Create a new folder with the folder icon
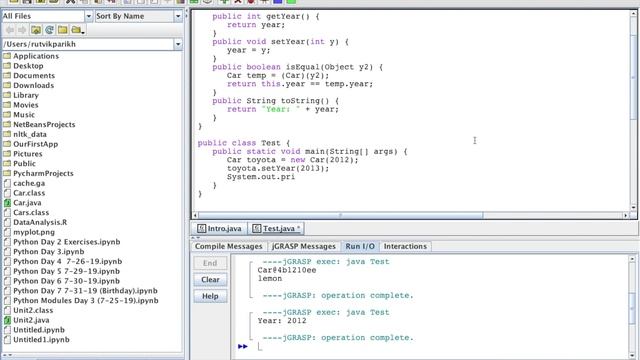Screen dimensions: 640x360 point(62,30)
